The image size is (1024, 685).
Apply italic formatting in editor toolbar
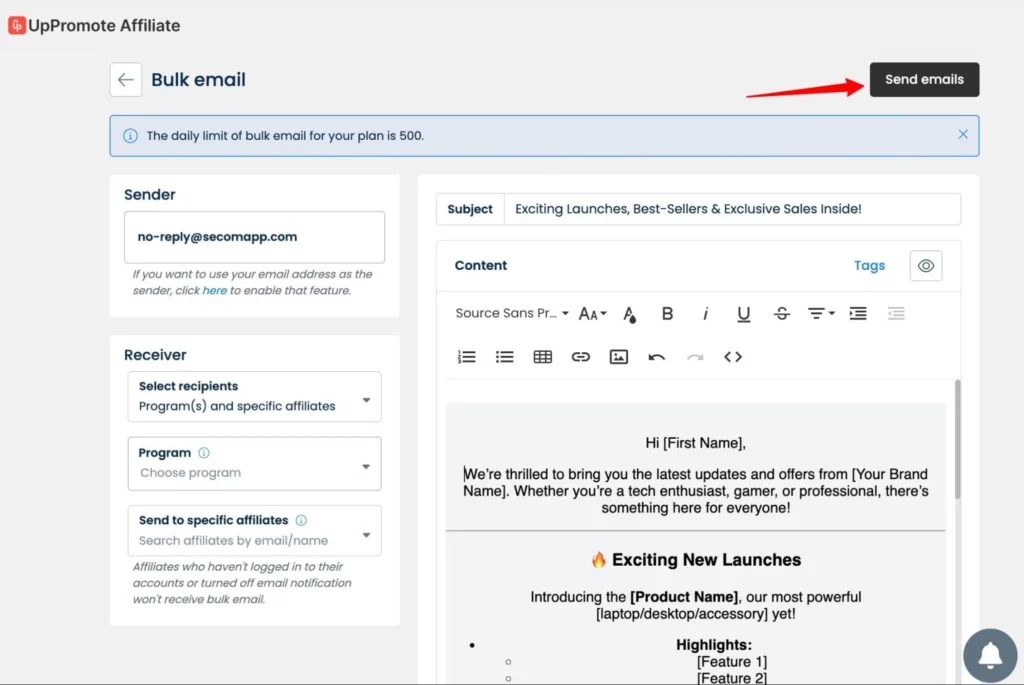click(x=705, y=314)
